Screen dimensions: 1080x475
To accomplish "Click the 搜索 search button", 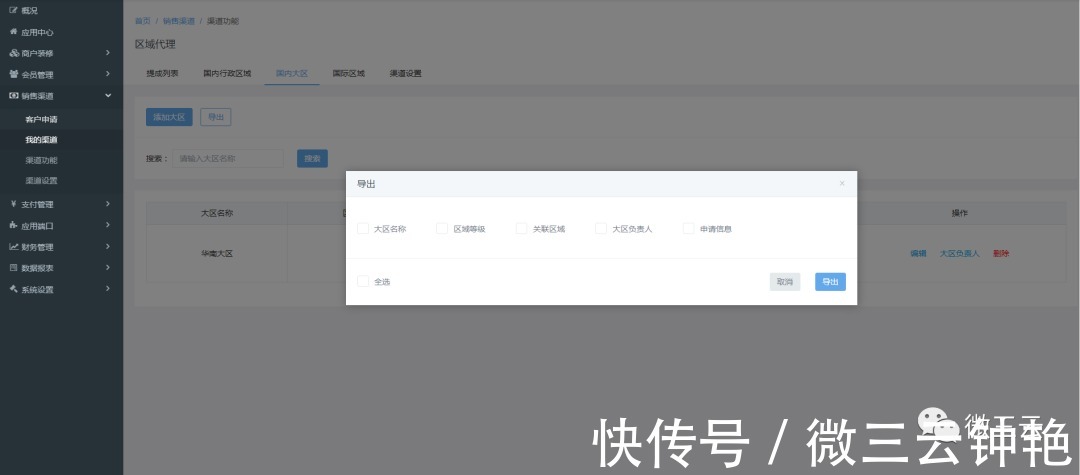I will [x=313, y=158].
